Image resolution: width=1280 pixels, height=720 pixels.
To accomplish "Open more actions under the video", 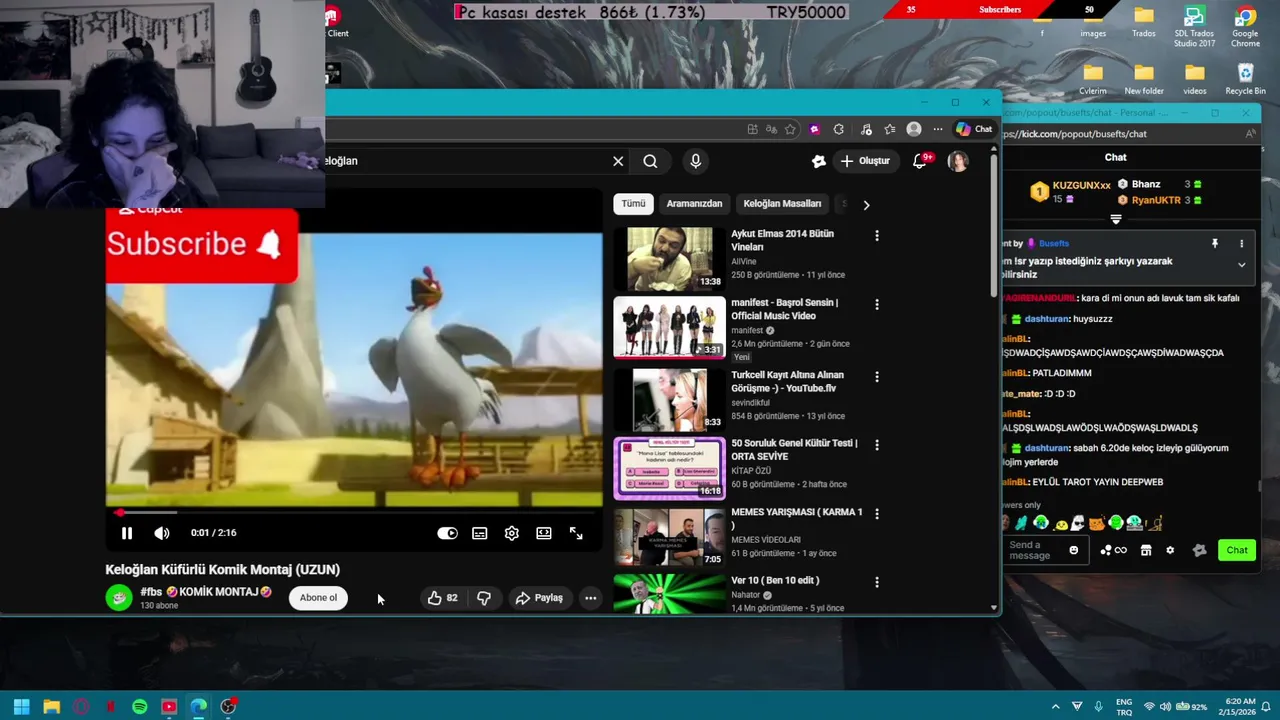I will click(591, 598).
